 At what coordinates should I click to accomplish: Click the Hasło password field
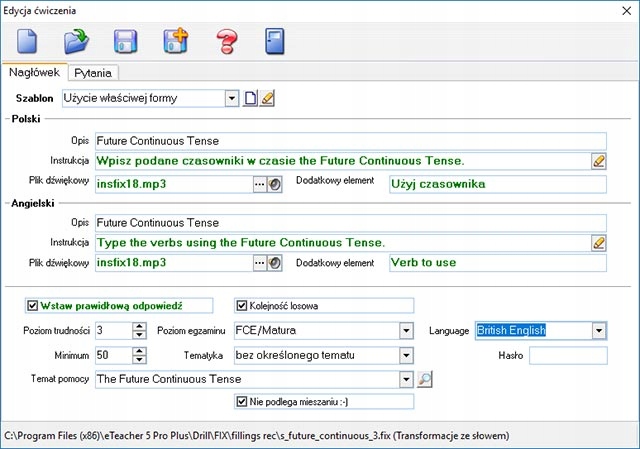[567, 355]
